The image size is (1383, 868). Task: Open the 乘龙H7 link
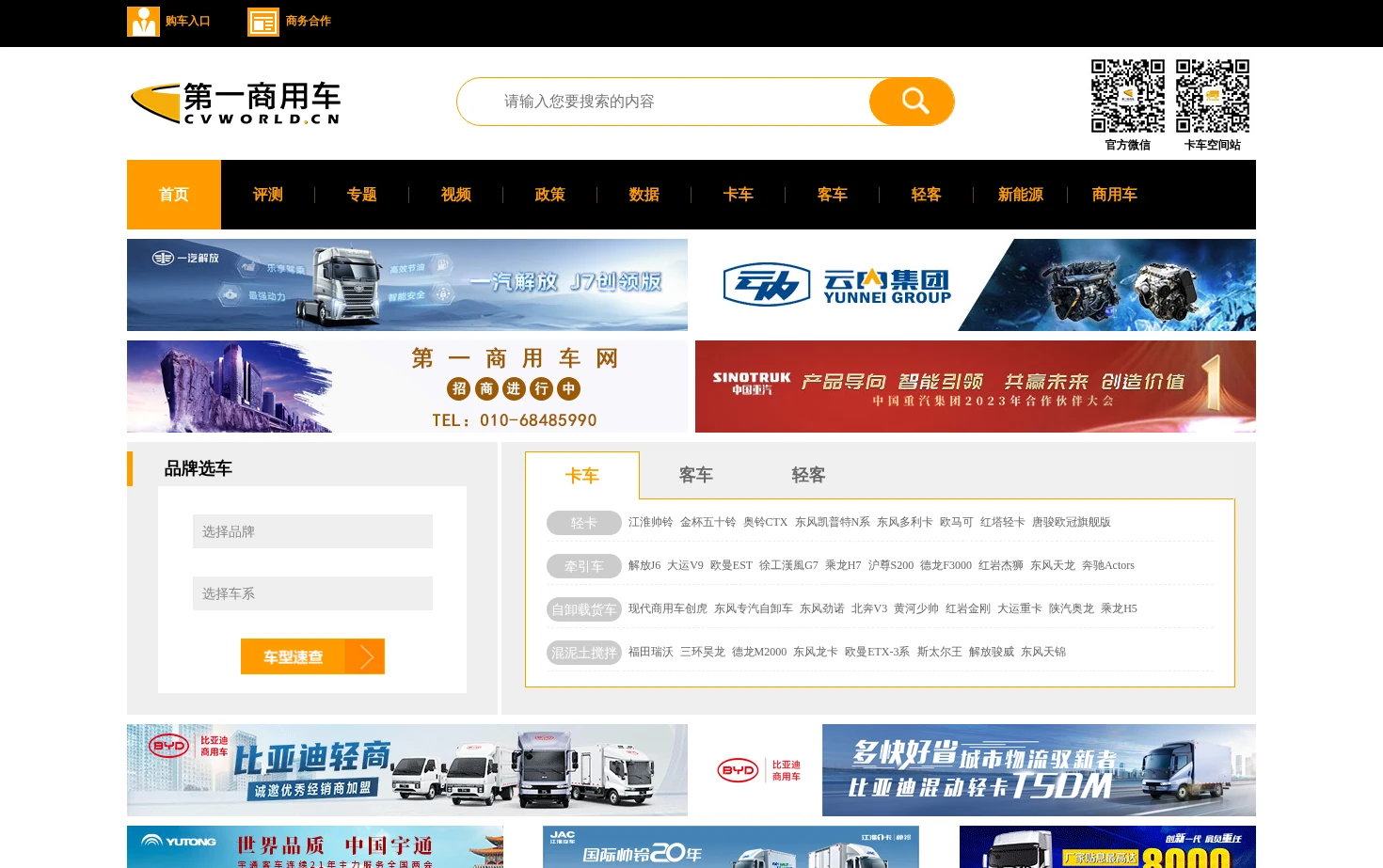click(843, 565)
